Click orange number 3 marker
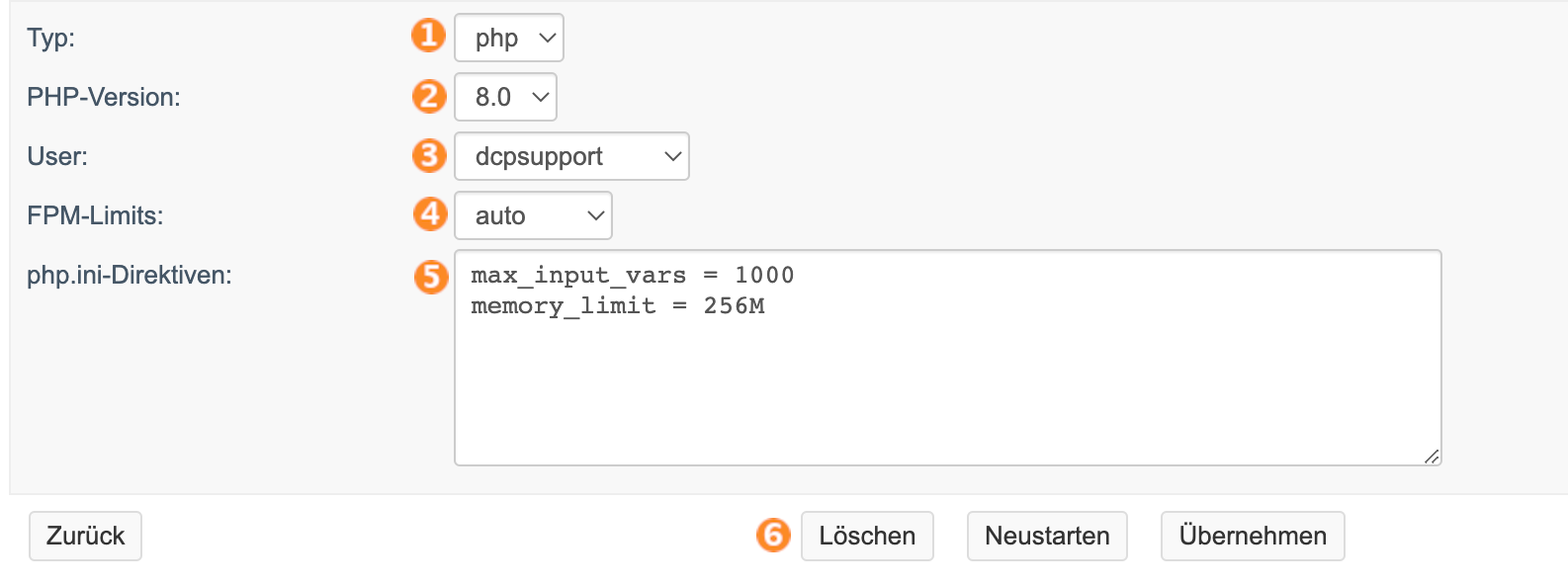Image resolution: width=1568 pixels, height=585 pixels. [x=429, y=155]
